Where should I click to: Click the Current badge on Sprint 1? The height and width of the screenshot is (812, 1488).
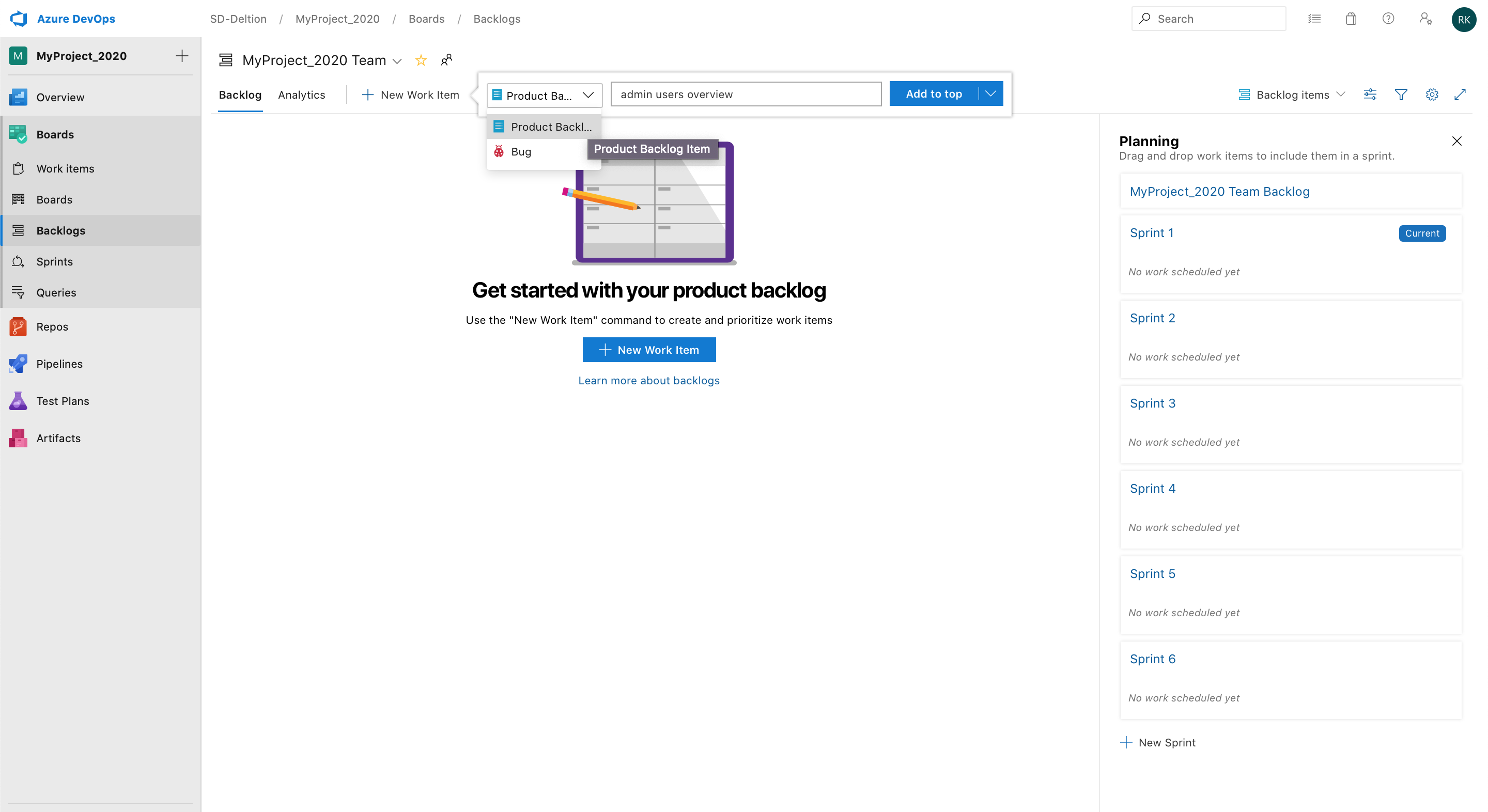(1421, 233)
